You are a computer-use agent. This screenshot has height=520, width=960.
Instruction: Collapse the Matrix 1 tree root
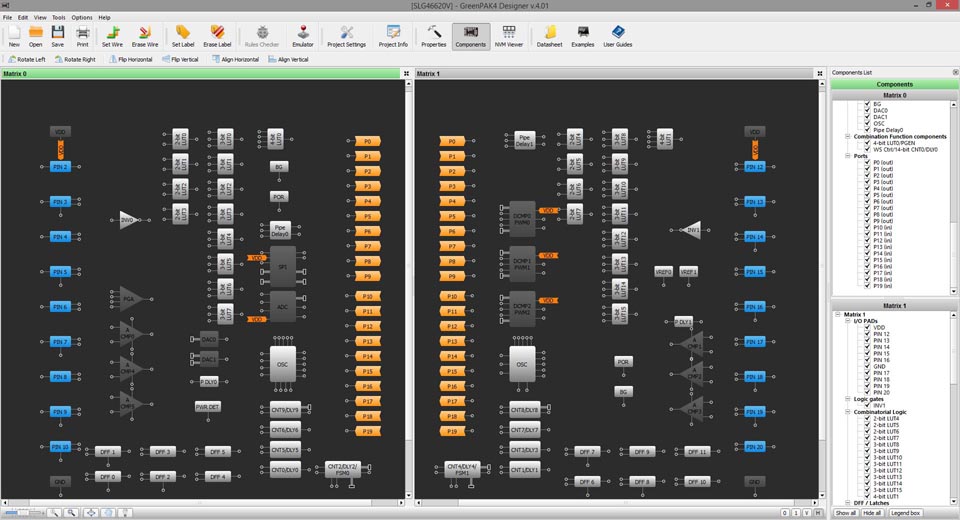coord(838,314)
